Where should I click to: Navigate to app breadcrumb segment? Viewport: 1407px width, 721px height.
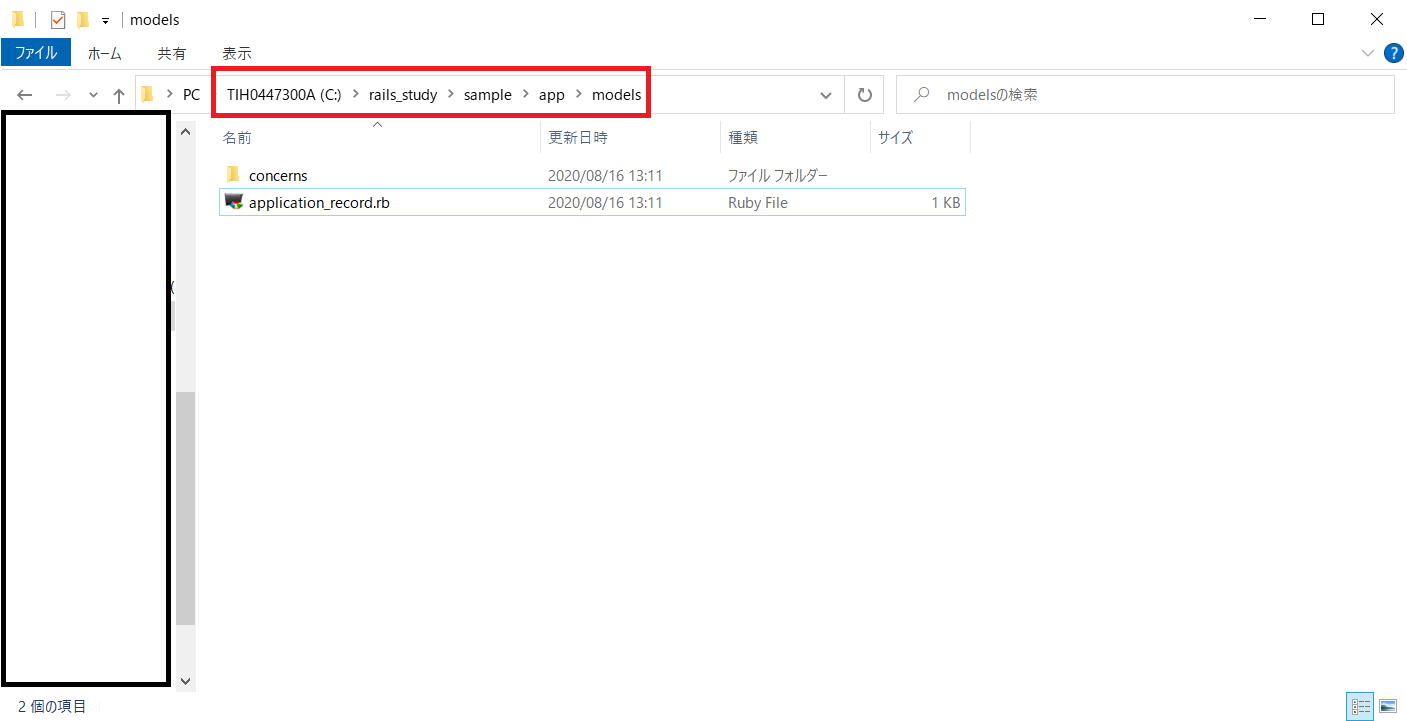[552, 95]
